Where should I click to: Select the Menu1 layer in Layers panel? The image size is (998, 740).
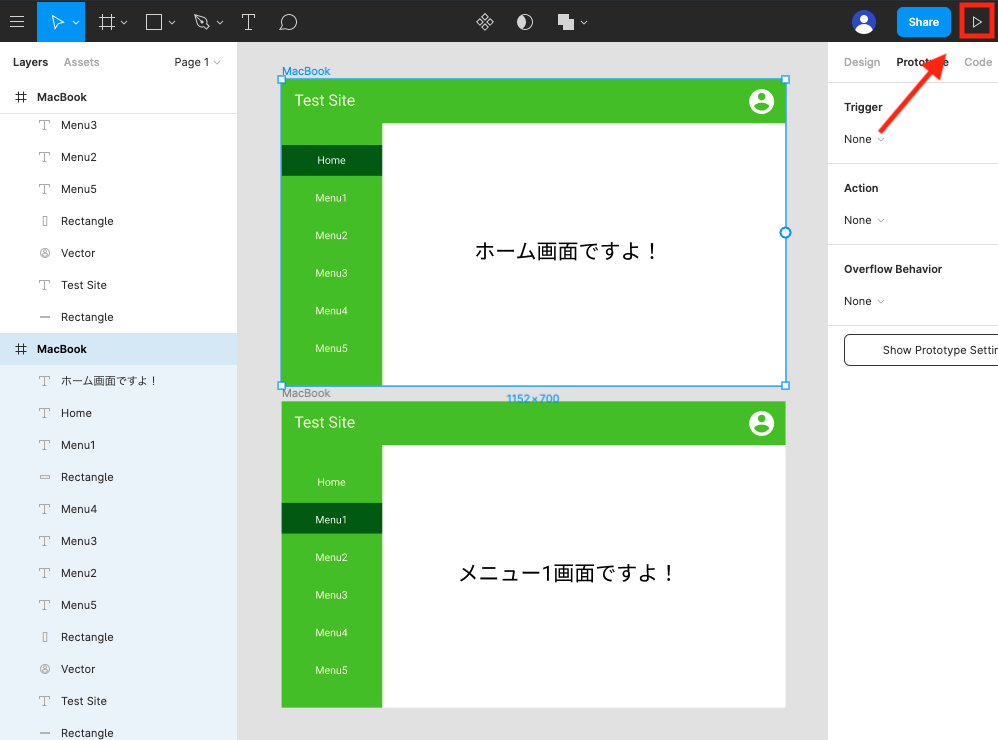pyautogui.click(x=118, y=445)
